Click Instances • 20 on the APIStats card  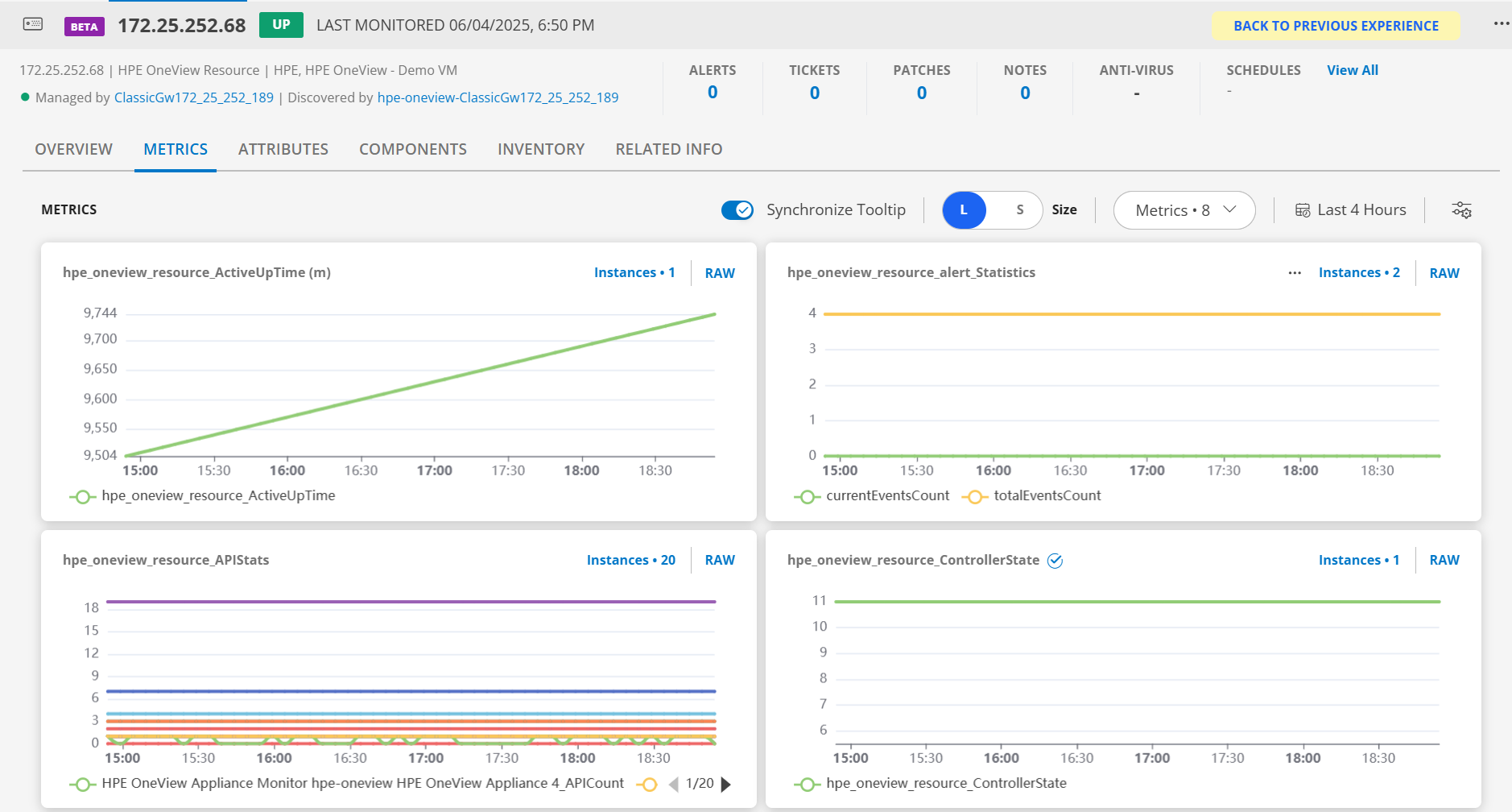click(x=630, y=560)
